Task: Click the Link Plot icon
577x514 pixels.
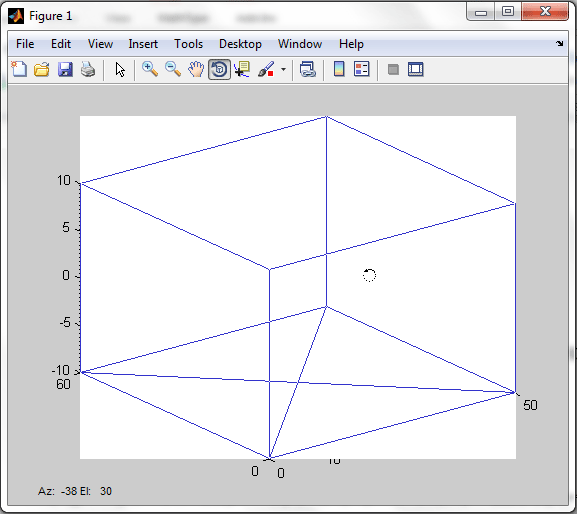Action: pos(308,69)
